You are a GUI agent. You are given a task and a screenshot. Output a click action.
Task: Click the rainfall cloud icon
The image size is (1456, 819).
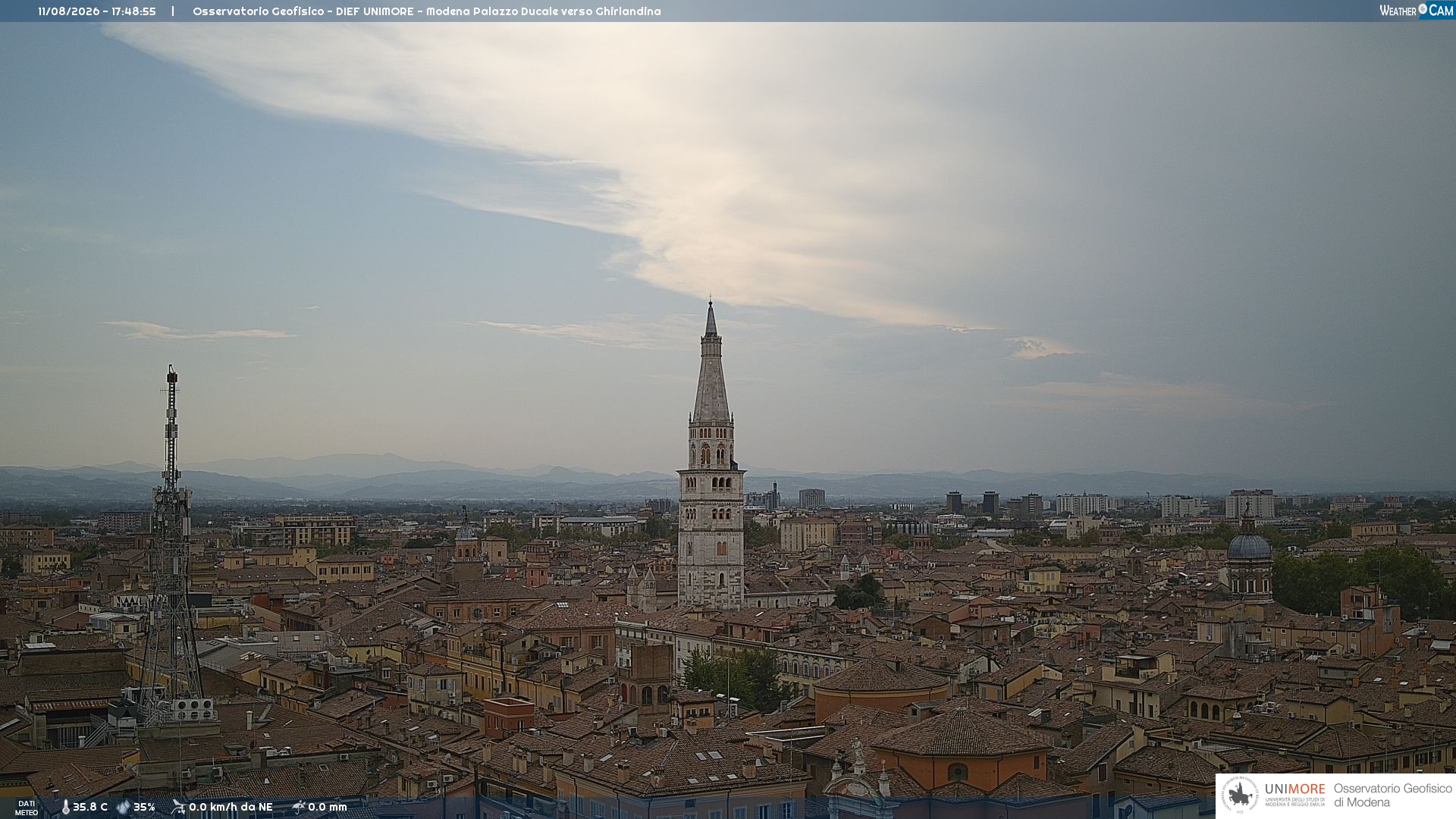pyautogui.click(x=298, y=807)
